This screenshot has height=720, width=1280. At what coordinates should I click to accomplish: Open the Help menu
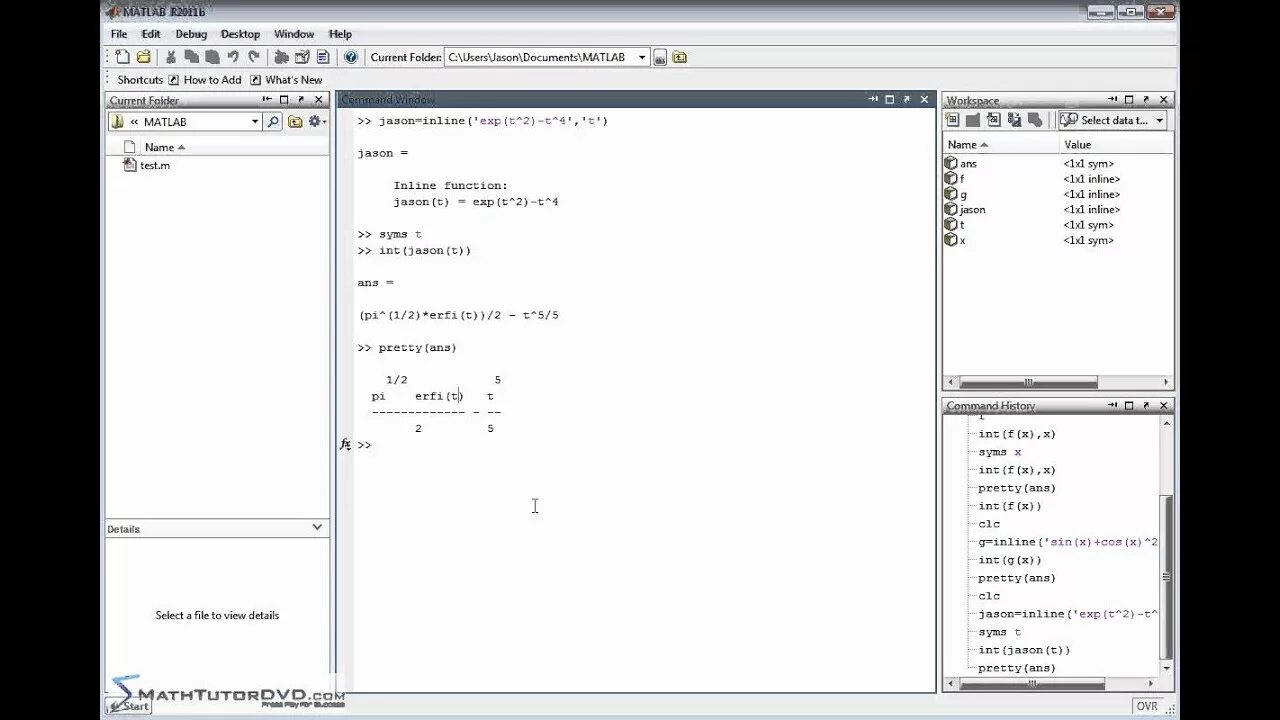point(340,34)
